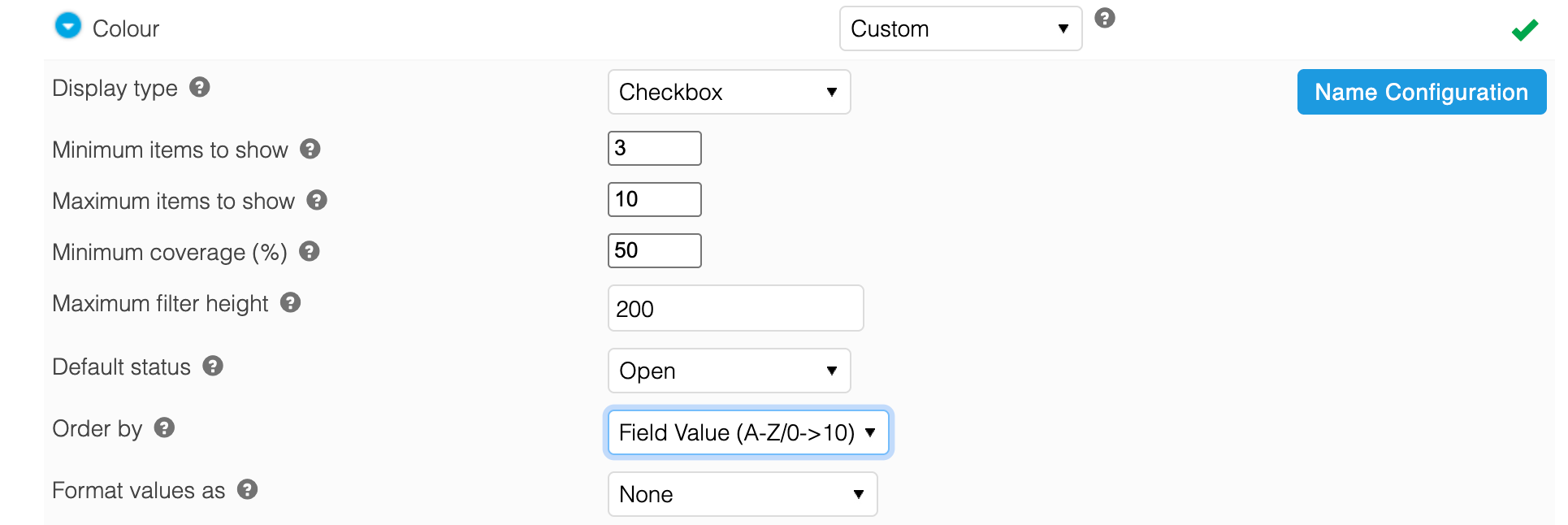The width and height of the screenshot is (1568, 525).
Task: Click the Maximum filter height input
Action: click(x=735, y=308)
